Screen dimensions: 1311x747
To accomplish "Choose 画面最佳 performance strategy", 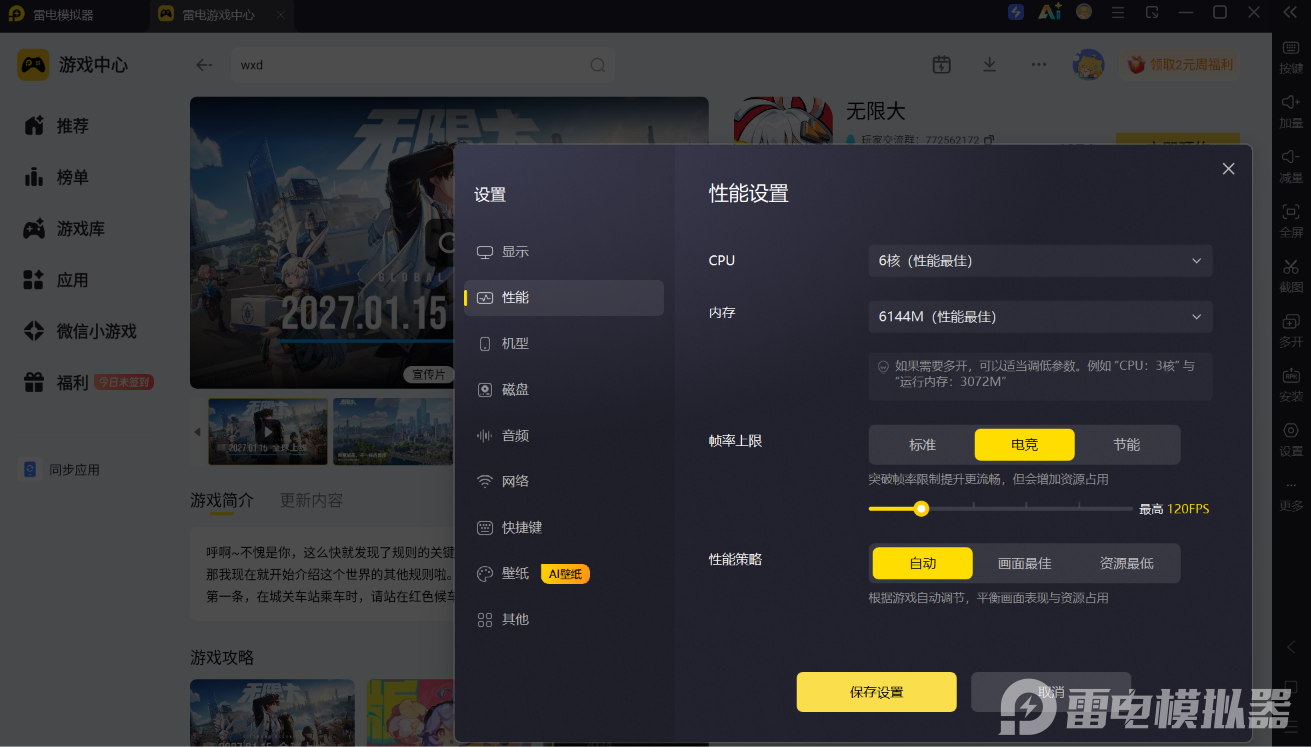I will (1025, 563).
